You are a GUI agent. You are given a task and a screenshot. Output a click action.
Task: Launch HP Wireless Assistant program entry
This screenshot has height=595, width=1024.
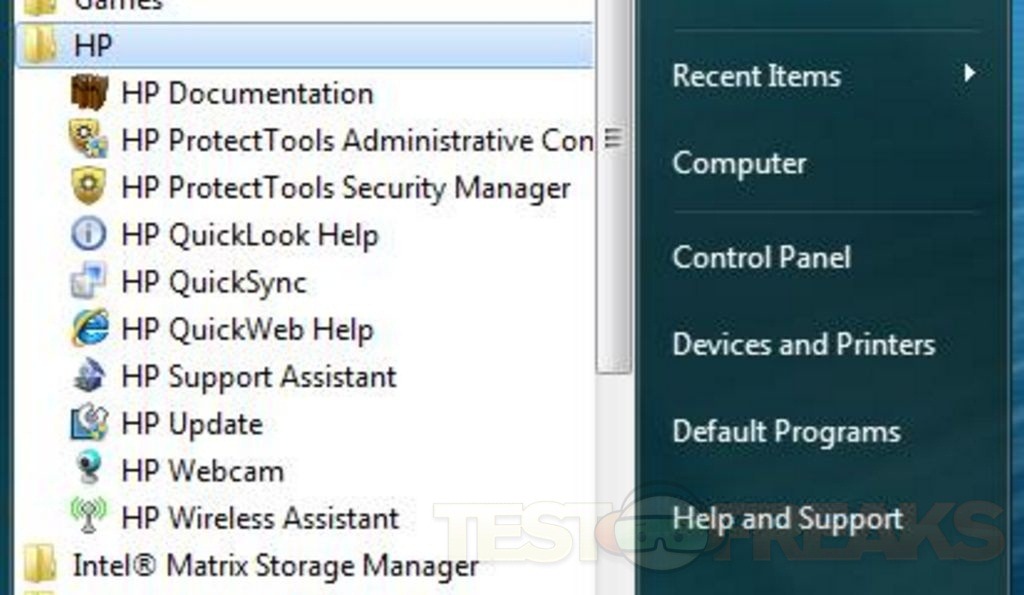260,518
